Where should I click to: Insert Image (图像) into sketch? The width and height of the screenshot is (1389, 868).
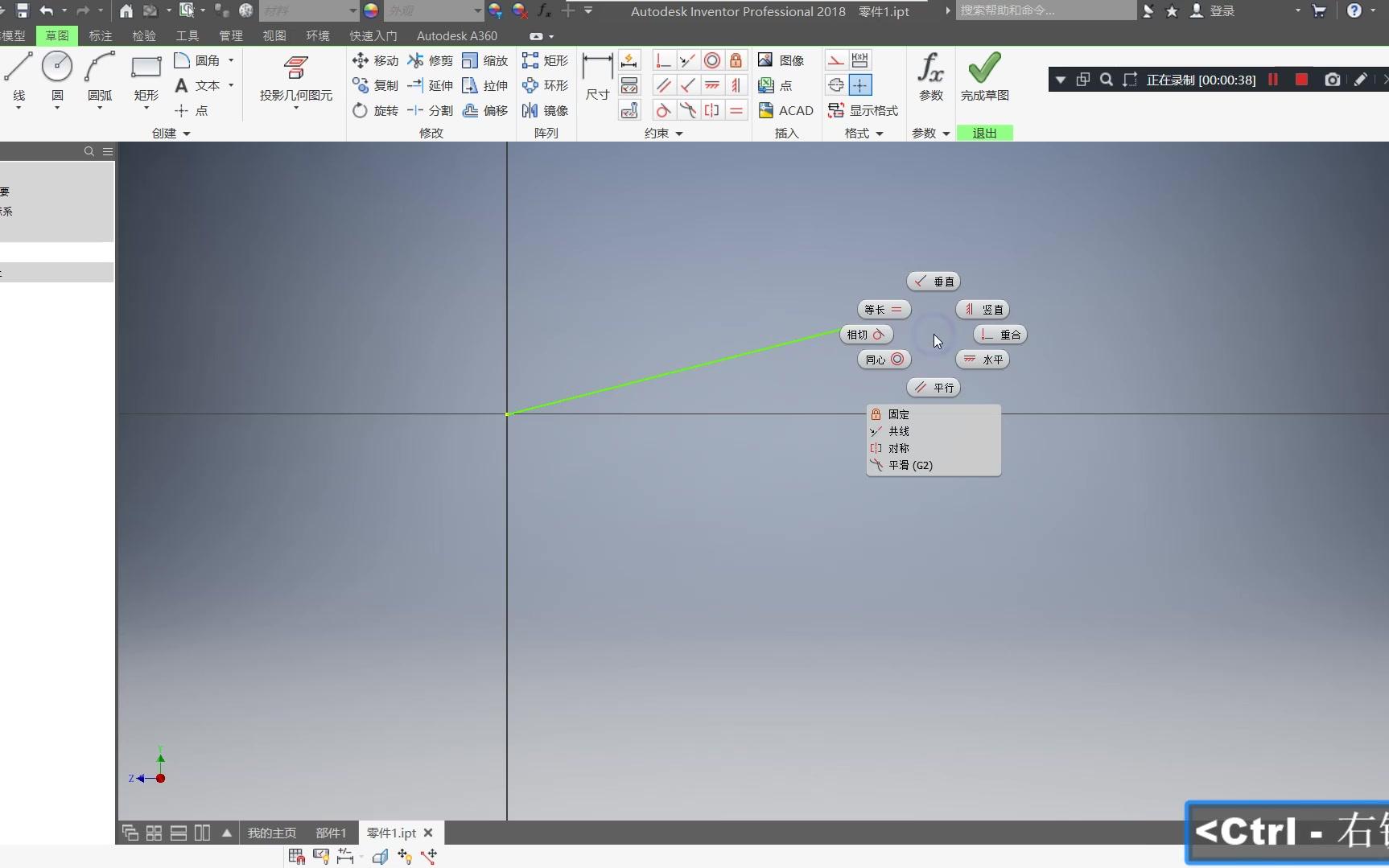781,60
